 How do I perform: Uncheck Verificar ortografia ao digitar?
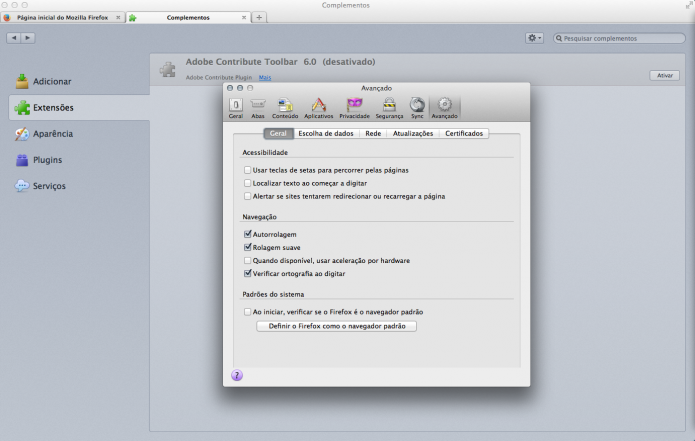[247, 273]
